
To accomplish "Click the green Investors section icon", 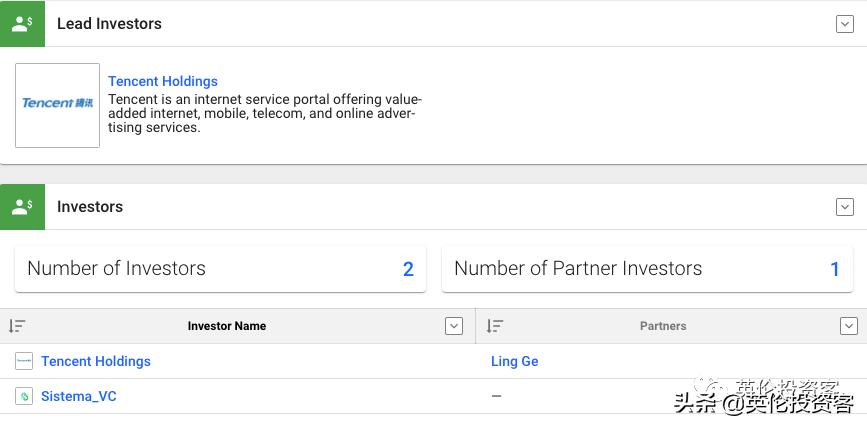I will pyautogui.click(x=22, y=207).
